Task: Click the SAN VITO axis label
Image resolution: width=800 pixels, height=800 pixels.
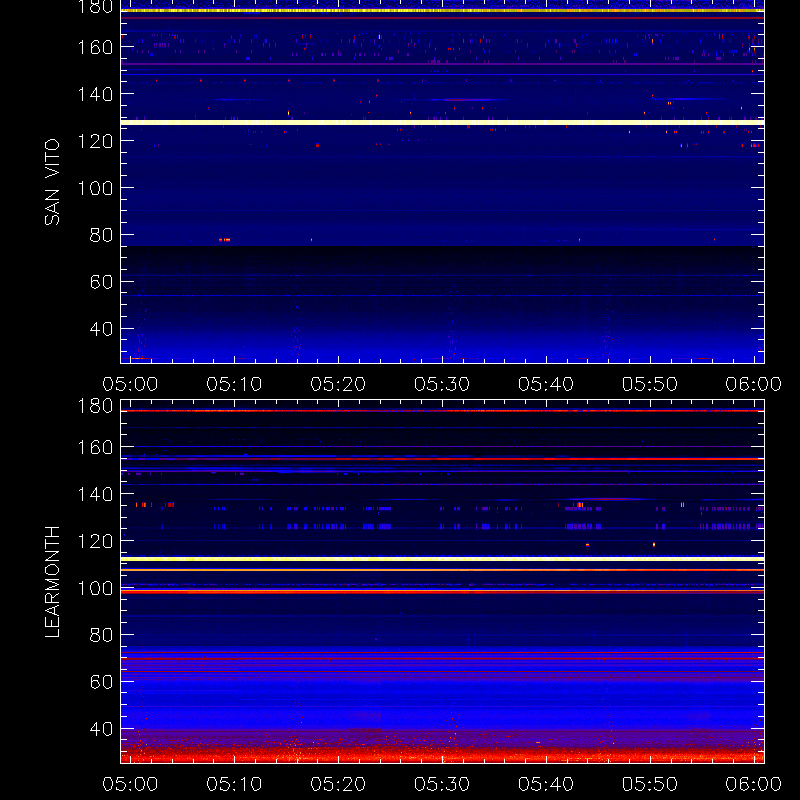Action: (52, 182)
